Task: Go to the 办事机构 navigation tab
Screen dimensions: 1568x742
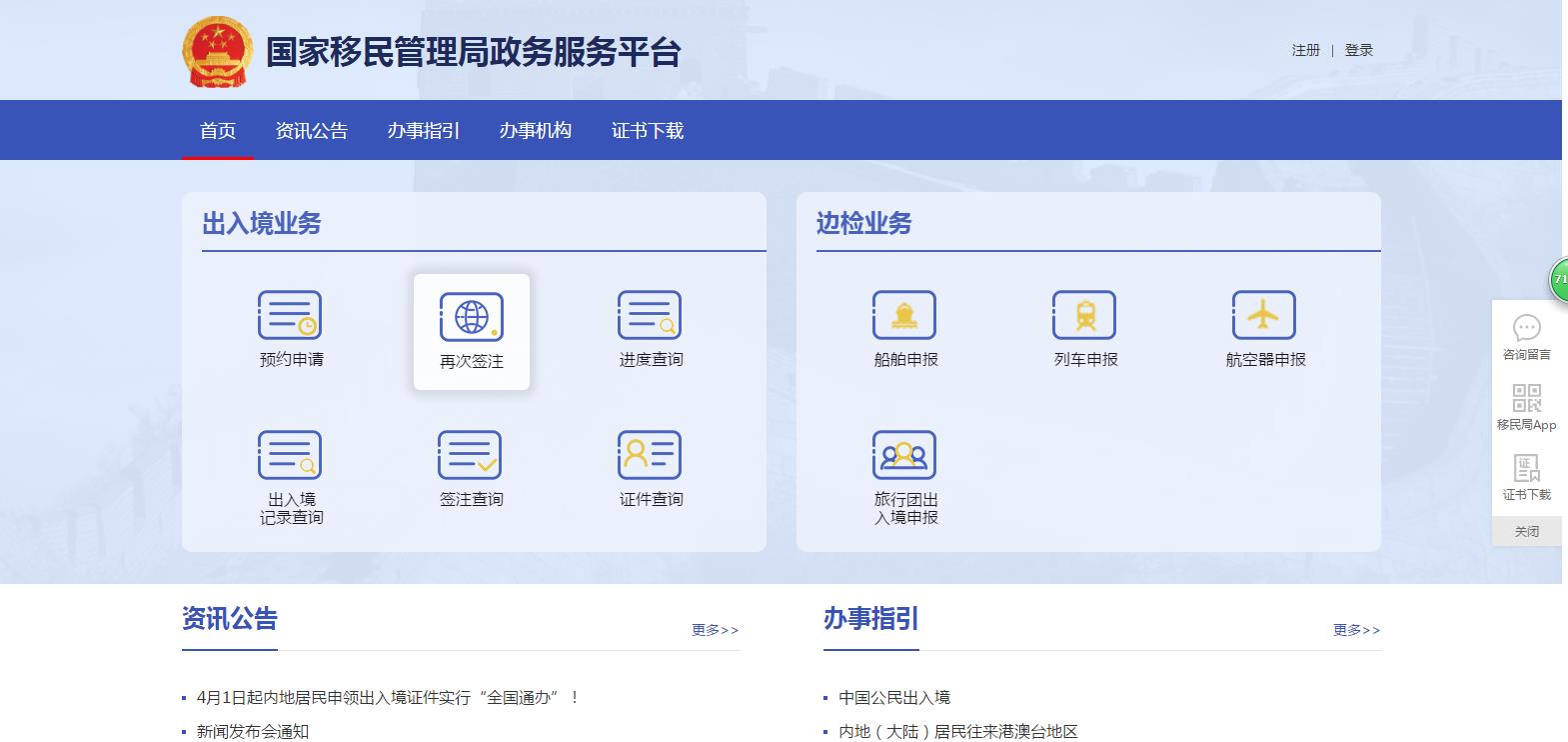Action: [536, 131]
